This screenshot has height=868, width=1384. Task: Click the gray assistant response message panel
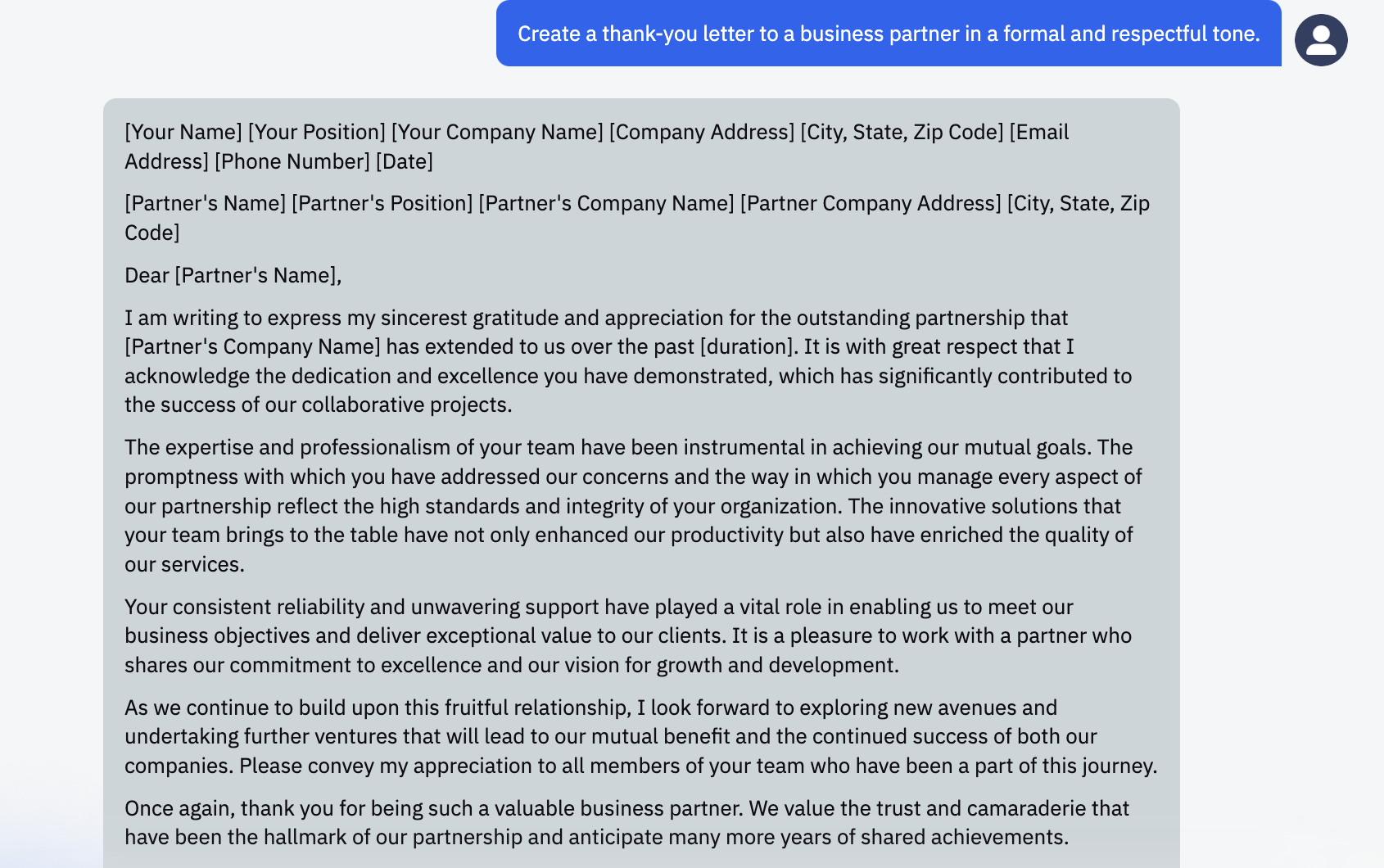pyautogui.click(x=641, y=483)
